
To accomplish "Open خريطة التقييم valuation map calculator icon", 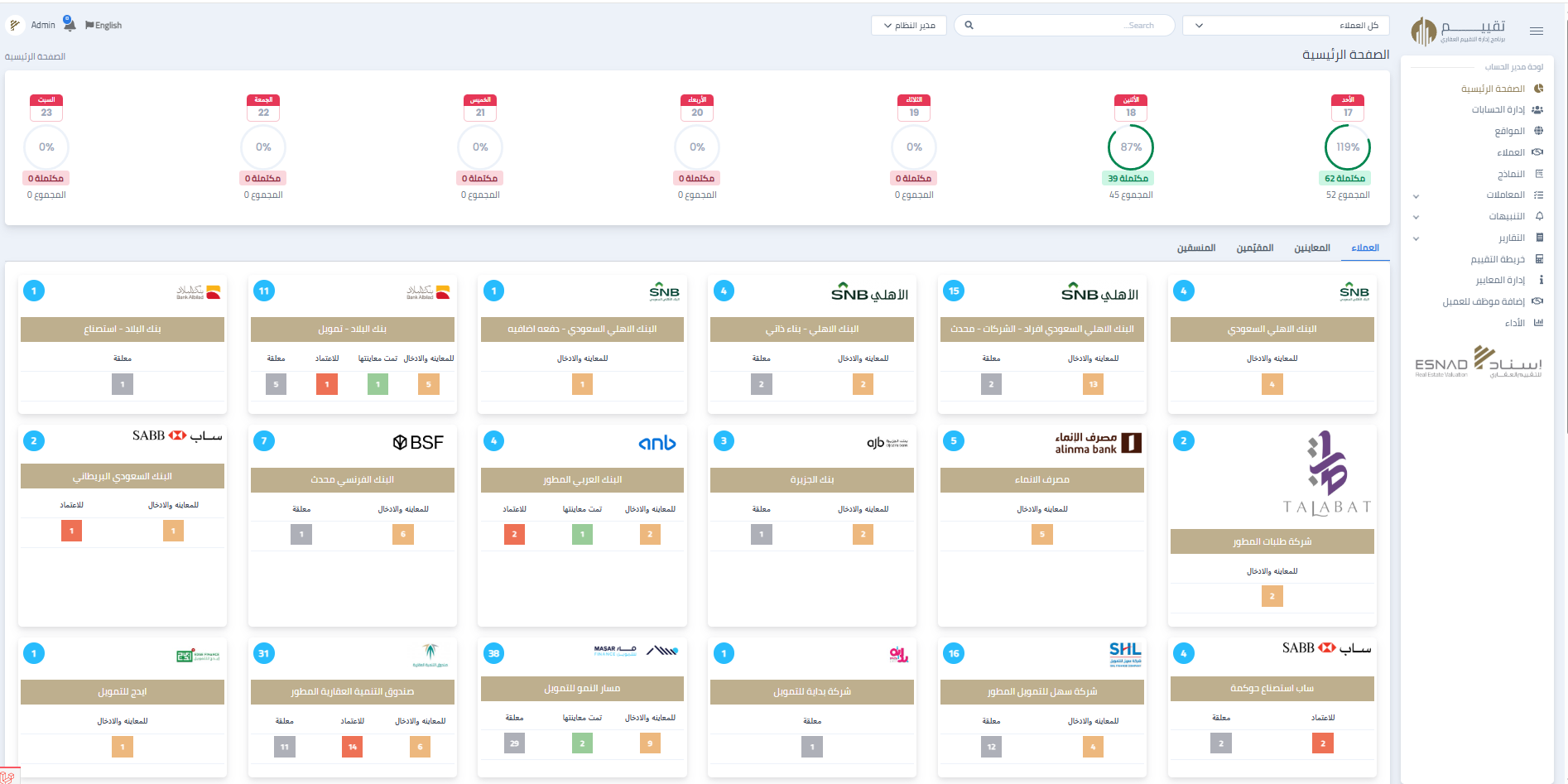I will point(1539,259).
